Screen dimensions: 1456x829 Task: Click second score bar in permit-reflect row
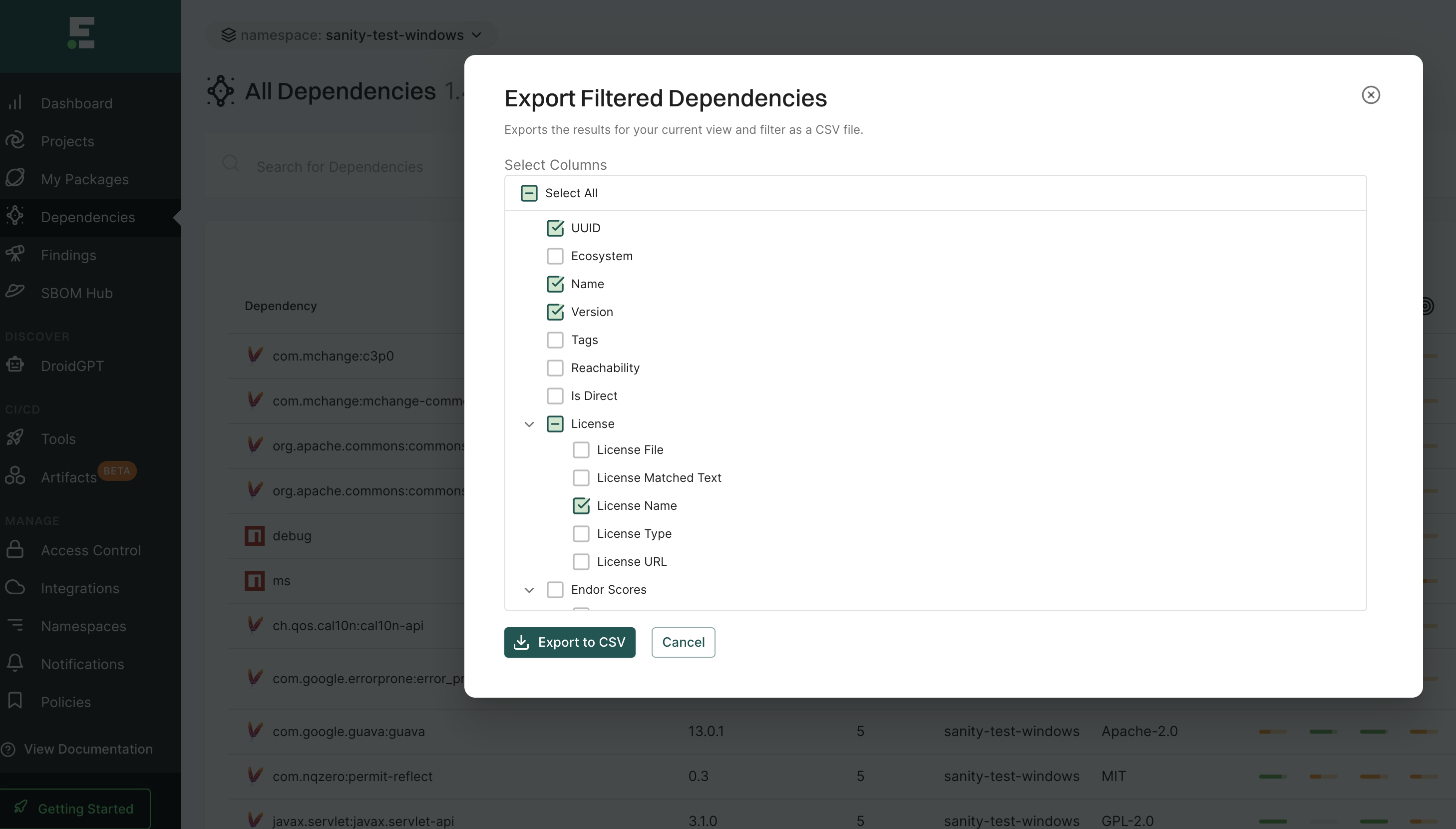[x=1323, y=776]
